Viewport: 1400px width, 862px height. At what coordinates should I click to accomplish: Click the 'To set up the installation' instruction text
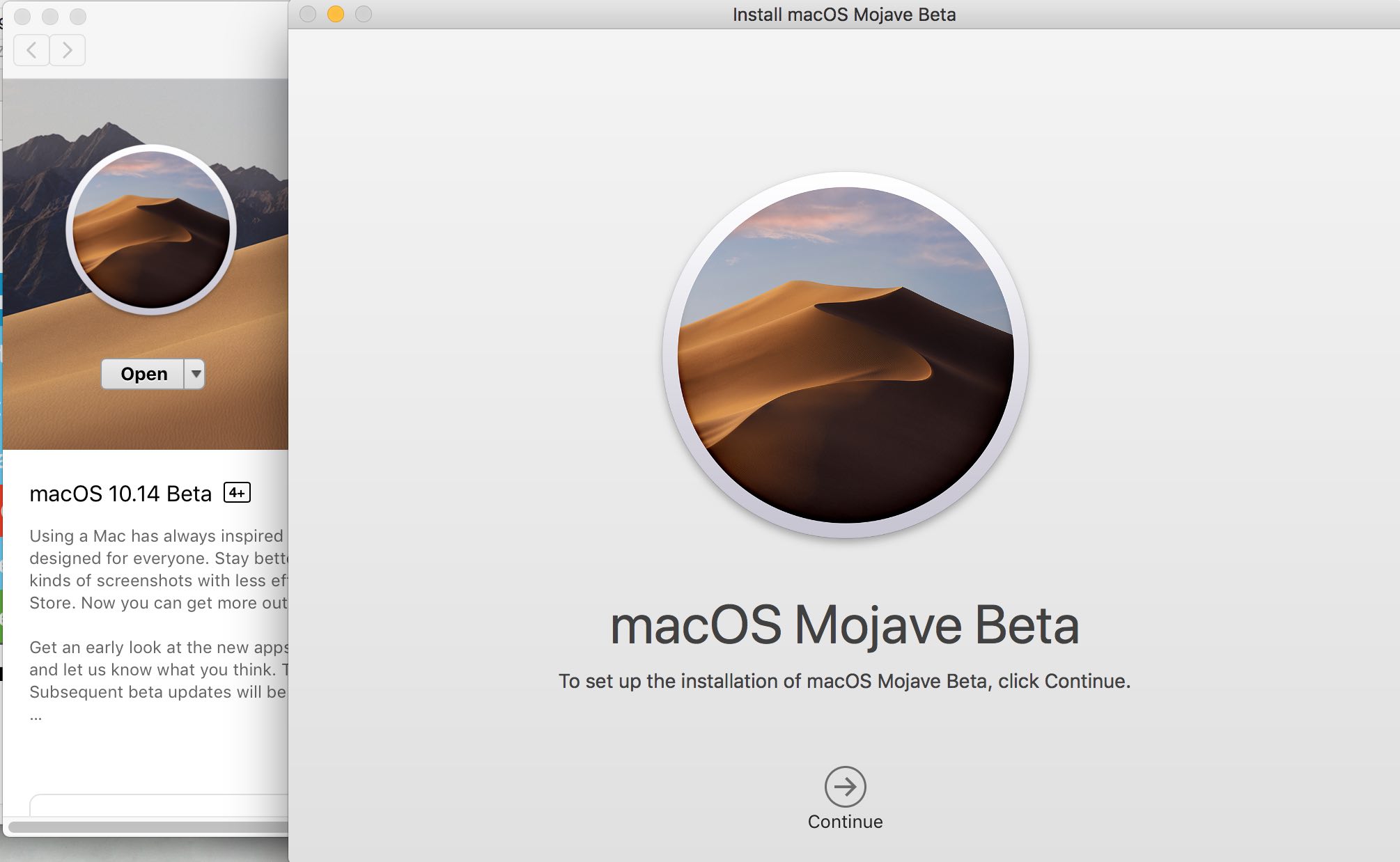pyautogui.click(x=845, y=681)
